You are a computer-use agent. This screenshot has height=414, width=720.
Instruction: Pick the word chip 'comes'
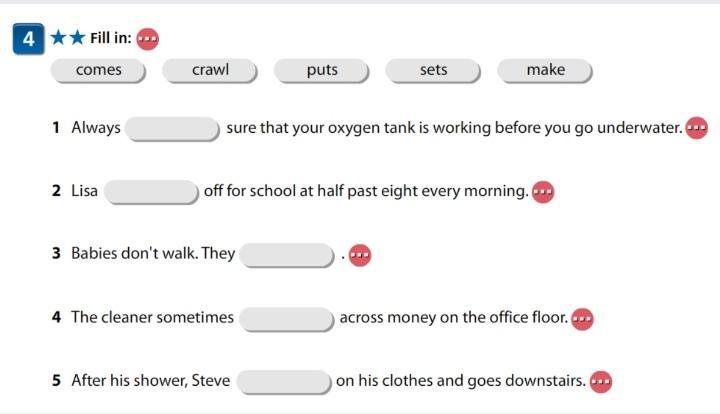[99, 70]
